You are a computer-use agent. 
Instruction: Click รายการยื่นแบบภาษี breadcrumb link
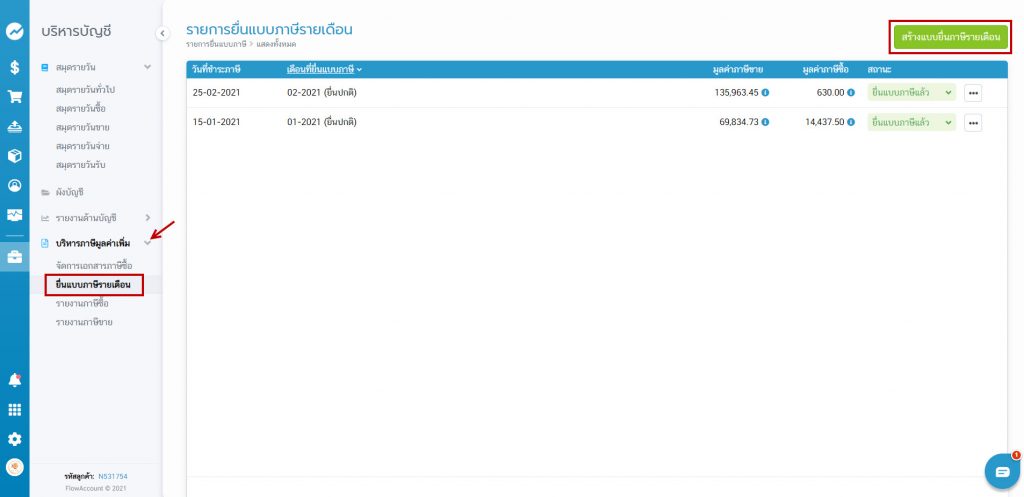[216, 44]
